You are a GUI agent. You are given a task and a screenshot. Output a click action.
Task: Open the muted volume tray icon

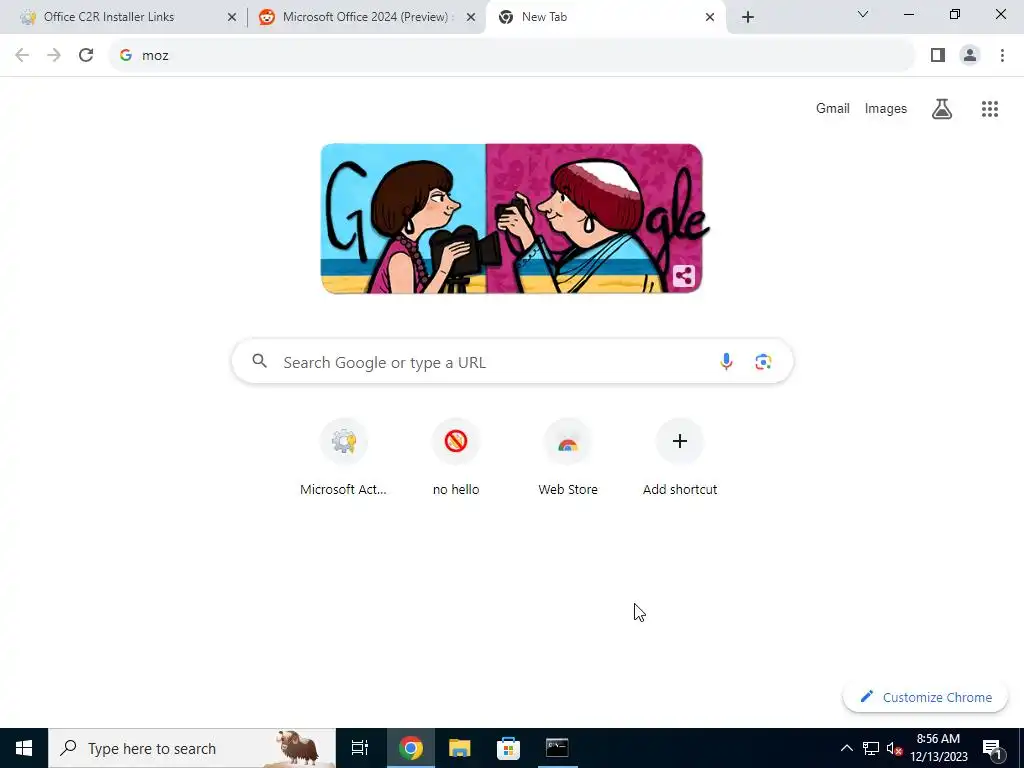coord(894,748)
